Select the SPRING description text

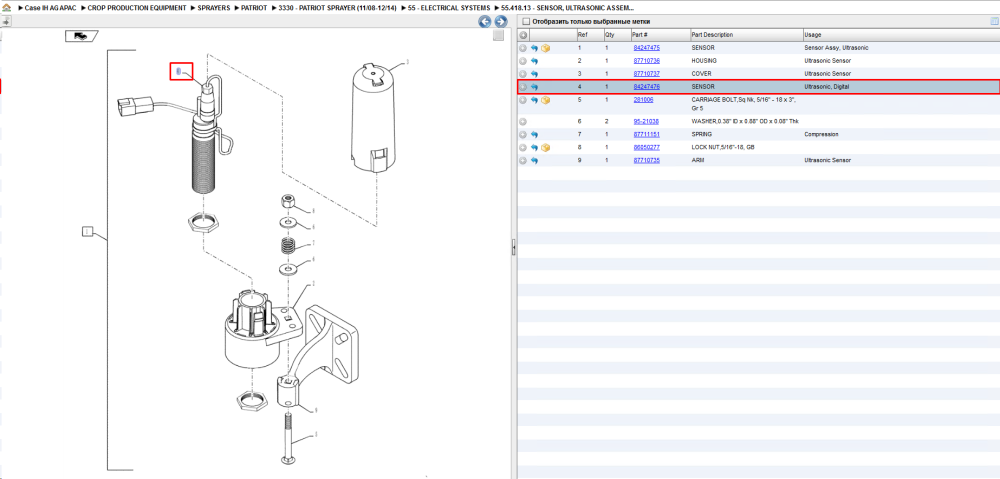point(702,135)
